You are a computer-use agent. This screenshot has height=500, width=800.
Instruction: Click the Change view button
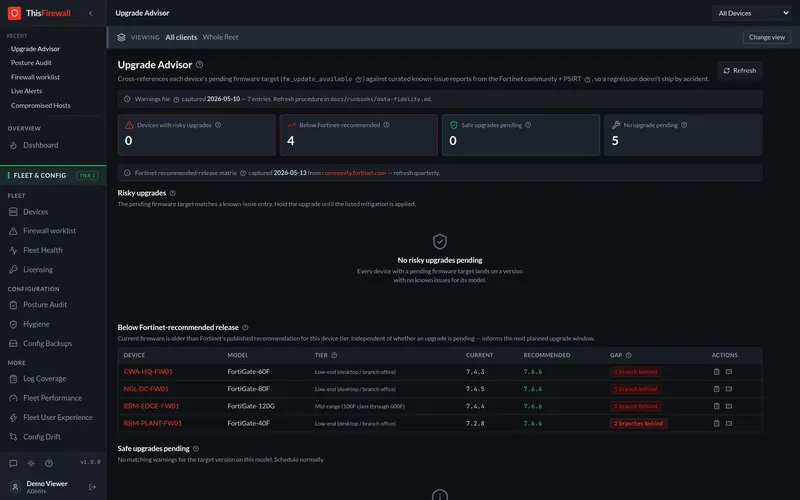click(766, 37)
